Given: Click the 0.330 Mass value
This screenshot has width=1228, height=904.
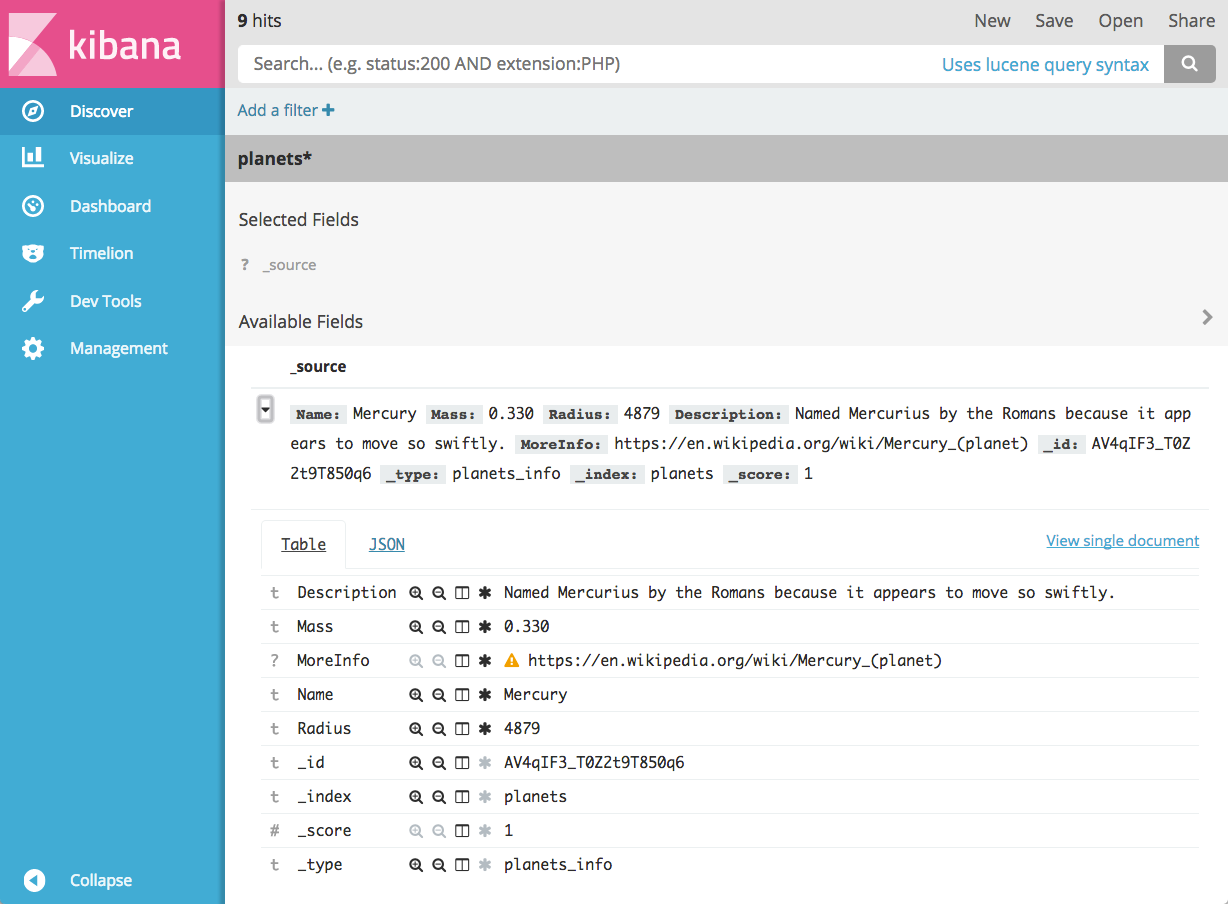Looking at the screenshot, I should point(527,627).
